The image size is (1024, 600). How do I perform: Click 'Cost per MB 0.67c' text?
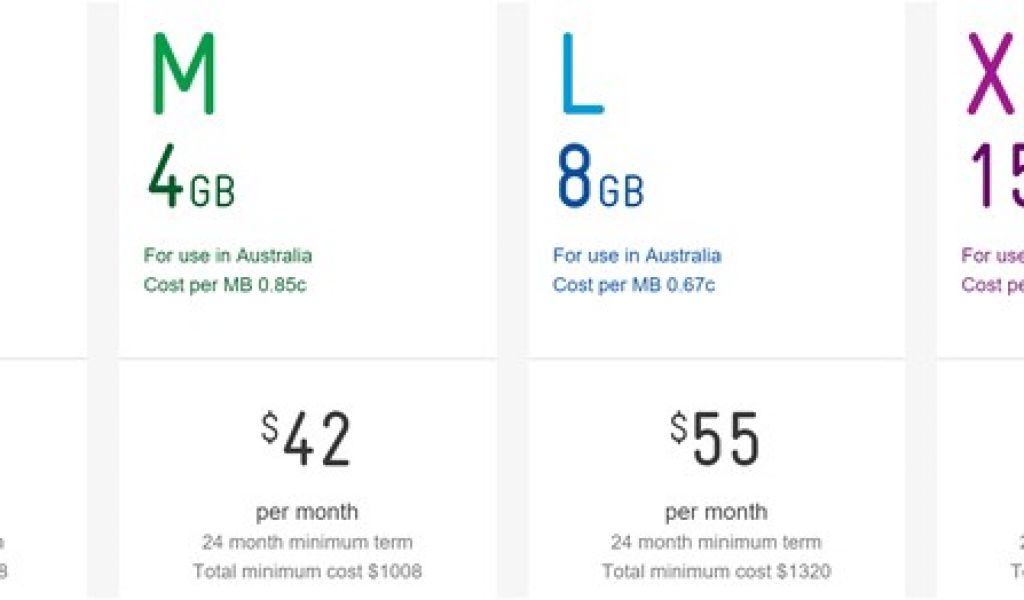point(634,285)
